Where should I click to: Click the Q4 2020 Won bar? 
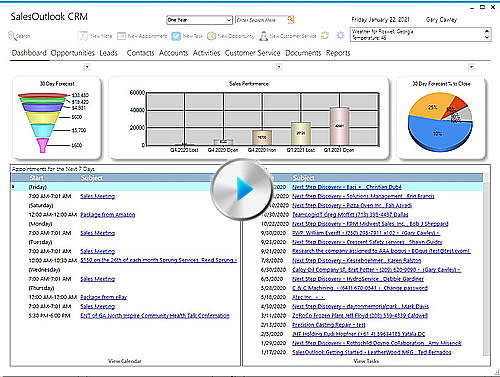[x=262, y=137]
